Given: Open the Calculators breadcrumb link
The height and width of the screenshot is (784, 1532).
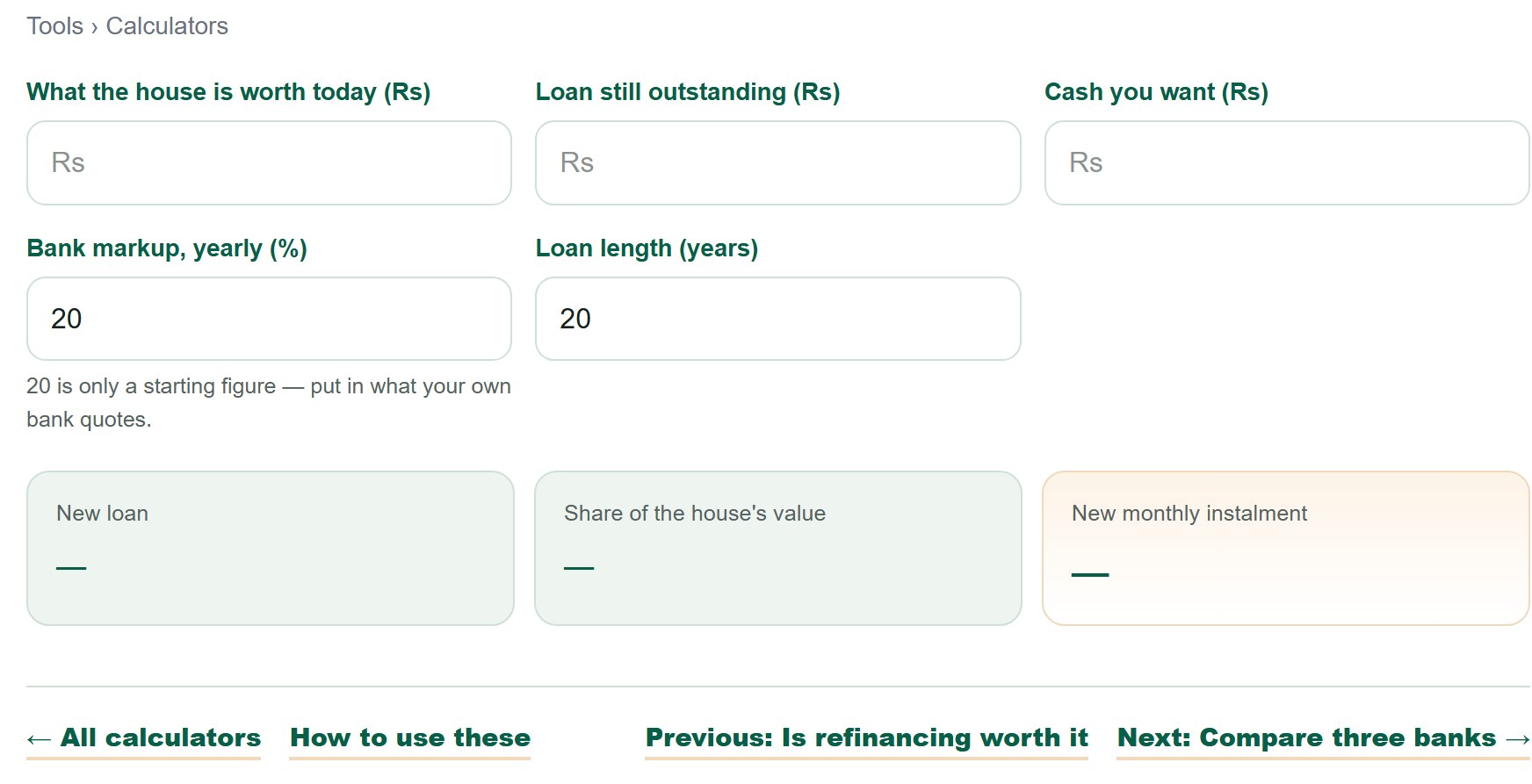Looking at the screenshot, I should [x=167, y=26].
